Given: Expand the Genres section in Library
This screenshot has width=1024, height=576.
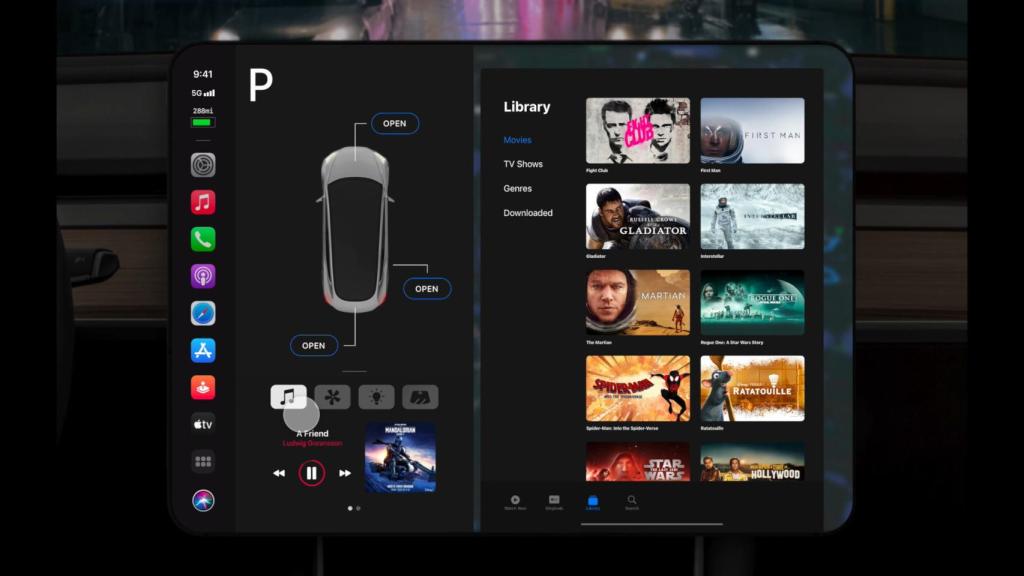Looking at the screenshot, I should click(x=517, y=188).
